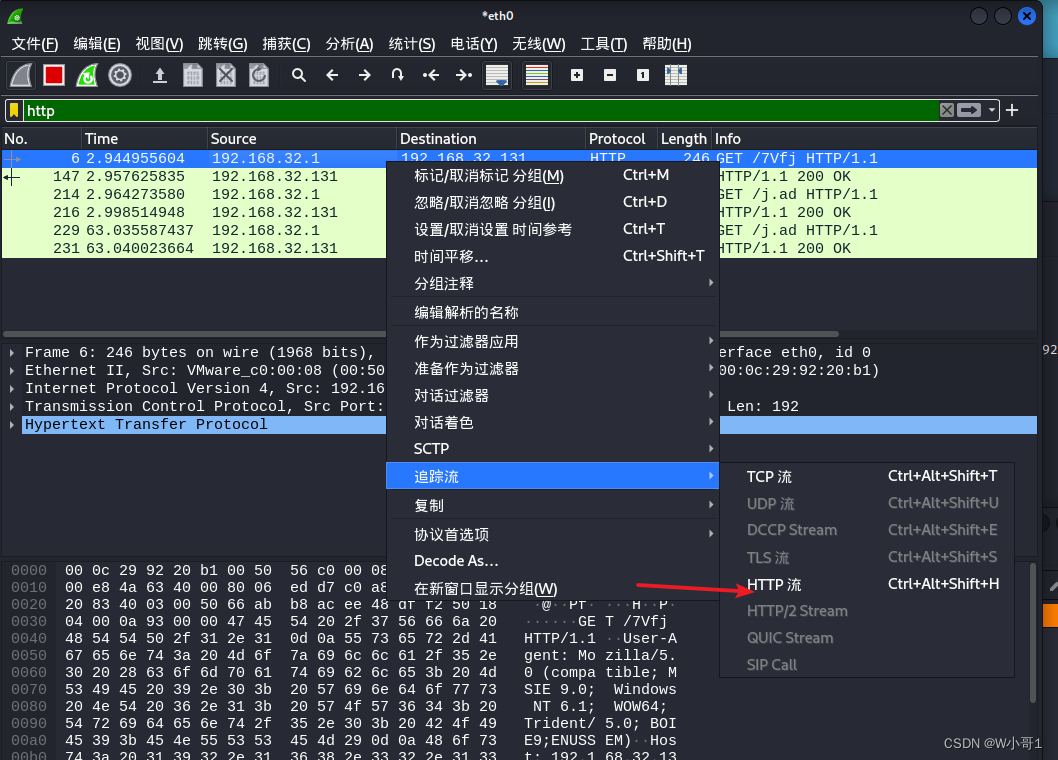Open the SCTP submenu

click(x=552, y=449)
